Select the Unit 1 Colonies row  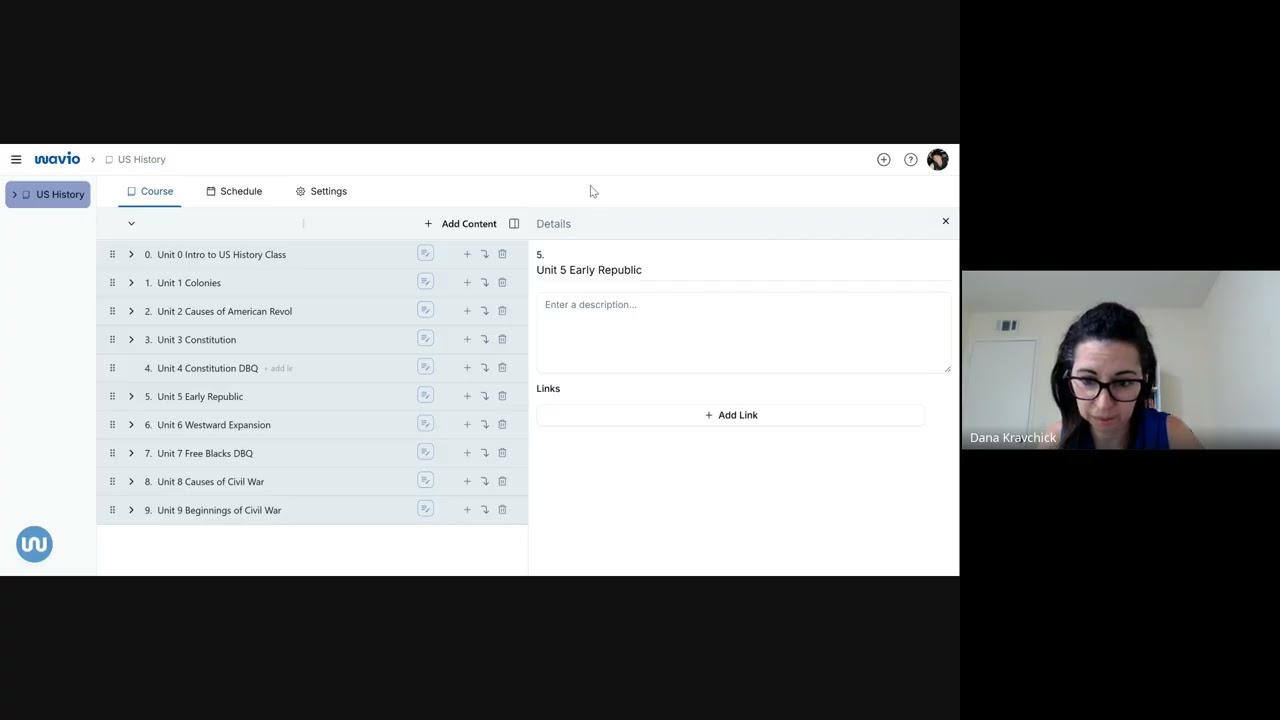(x=312, y=283)
